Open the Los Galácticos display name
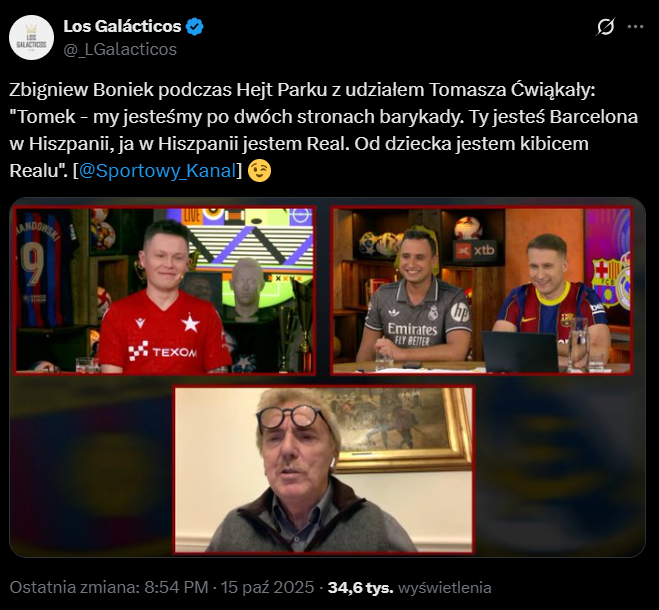This screenshot has width=659, height=610. [122, 26]
